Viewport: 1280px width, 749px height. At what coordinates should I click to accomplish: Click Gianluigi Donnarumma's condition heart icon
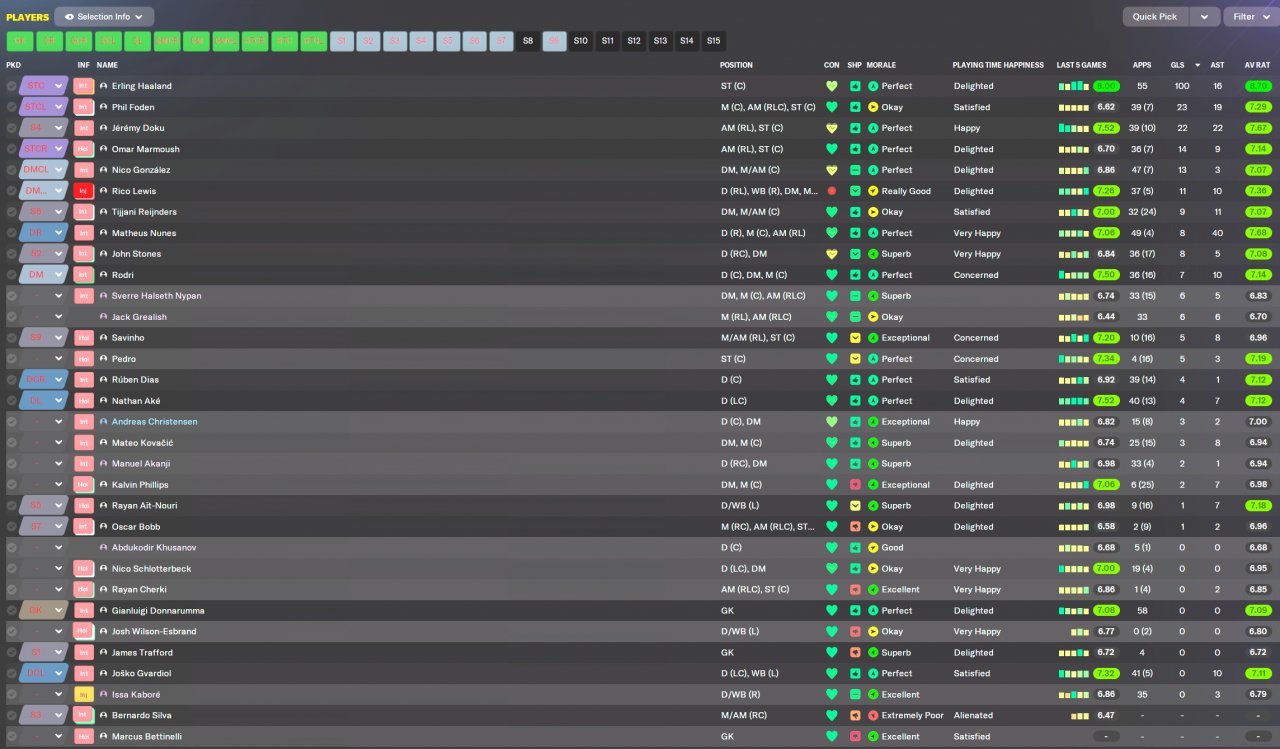pos(831,611)
